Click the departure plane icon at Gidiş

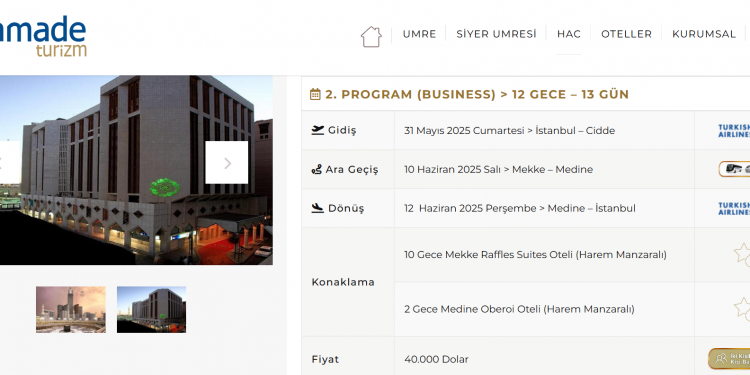[x=317, y=130]
